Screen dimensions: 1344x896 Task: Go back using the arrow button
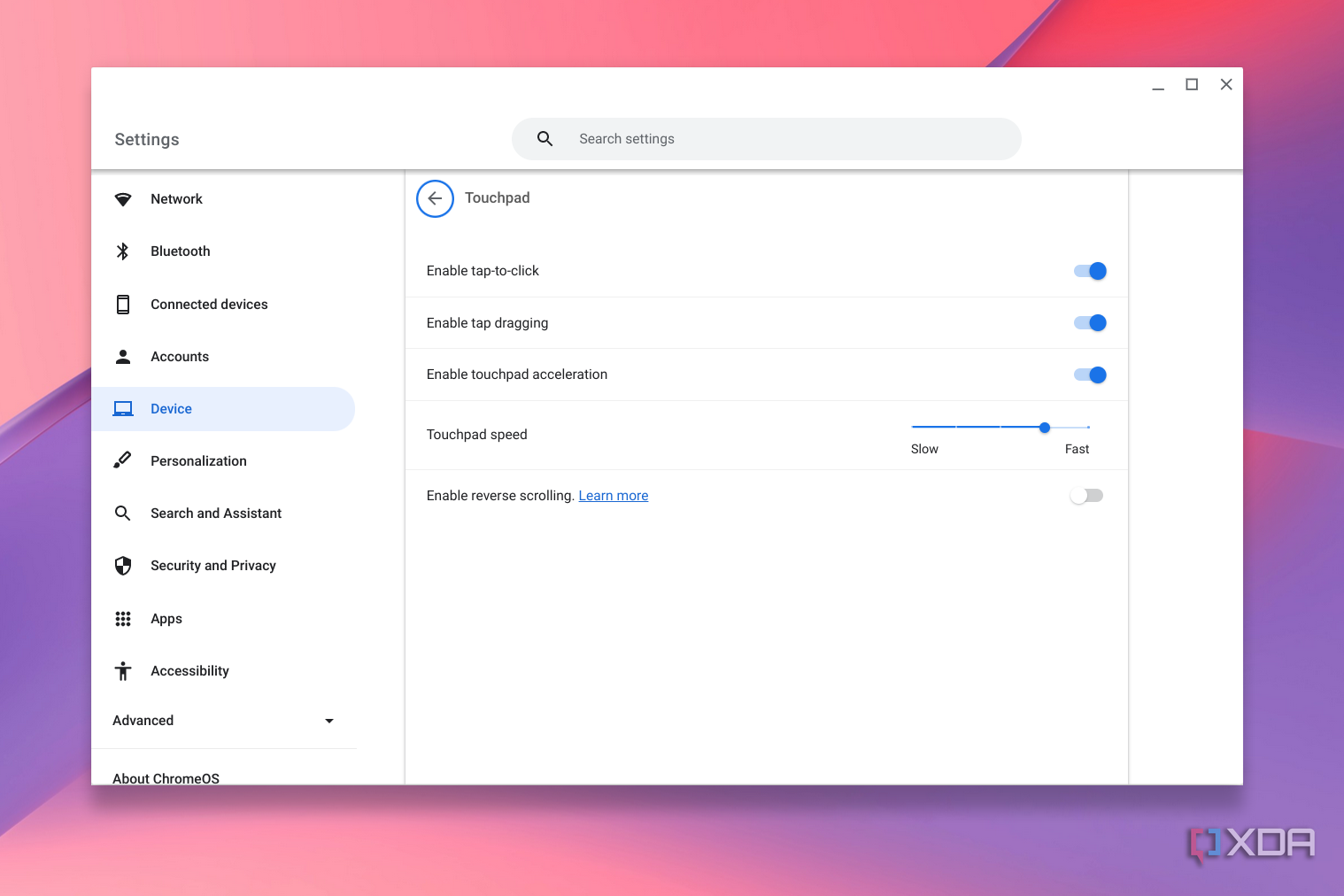435,198
